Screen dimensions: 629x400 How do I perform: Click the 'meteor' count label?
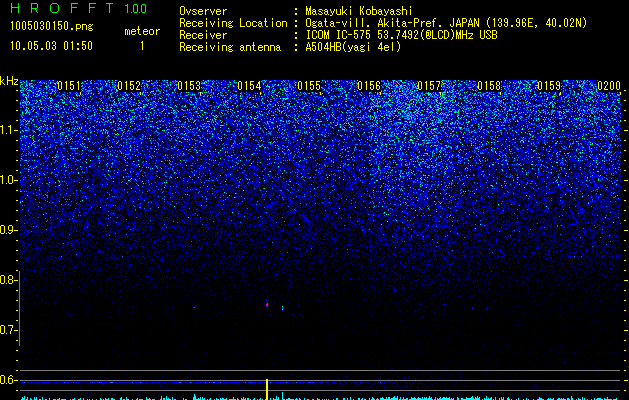point(142,31)
